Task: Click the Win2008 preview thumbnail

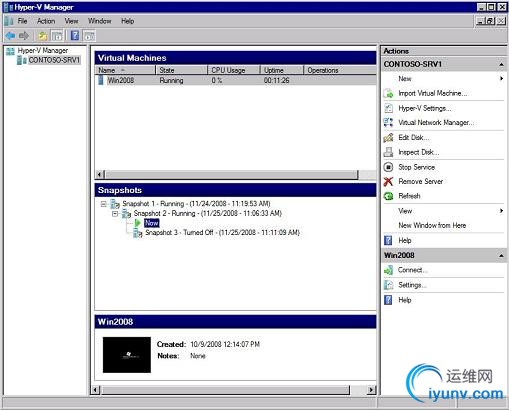Action: point(127,355)
